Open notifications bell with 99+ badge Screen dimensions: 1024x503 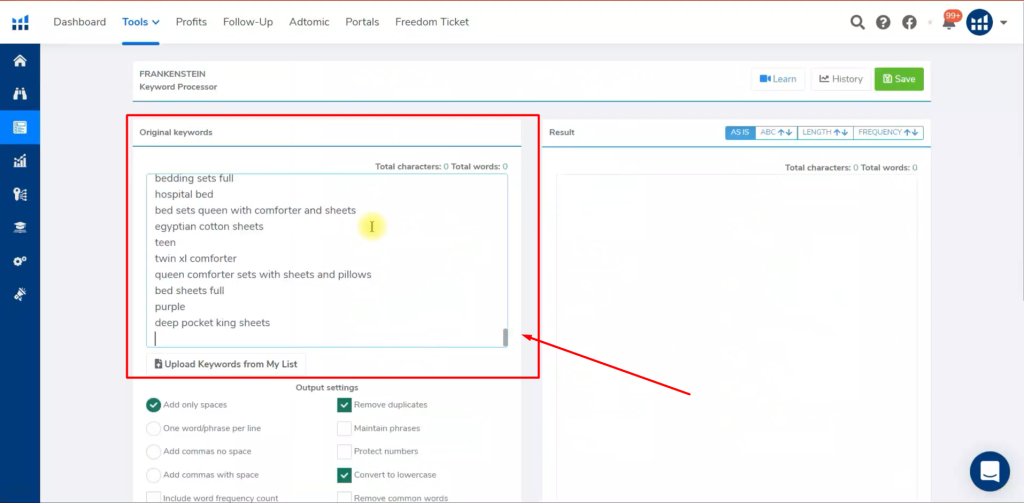pos(949,21)
